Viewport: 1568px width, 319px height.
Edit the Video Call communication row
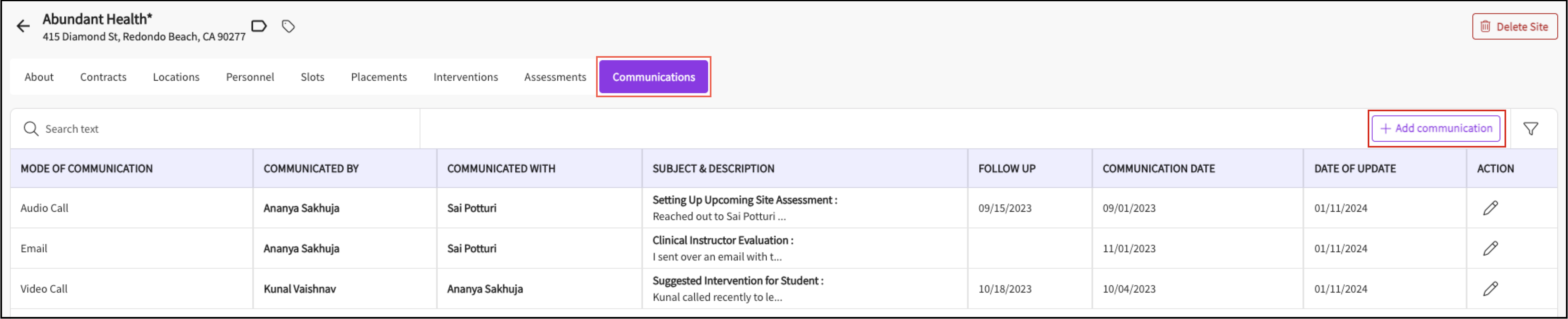[x=1490, y=289]
